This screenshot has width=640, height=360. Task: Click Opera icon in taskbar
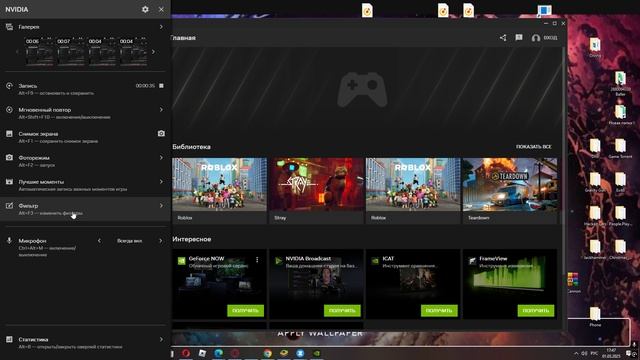[x=186, y=353]
